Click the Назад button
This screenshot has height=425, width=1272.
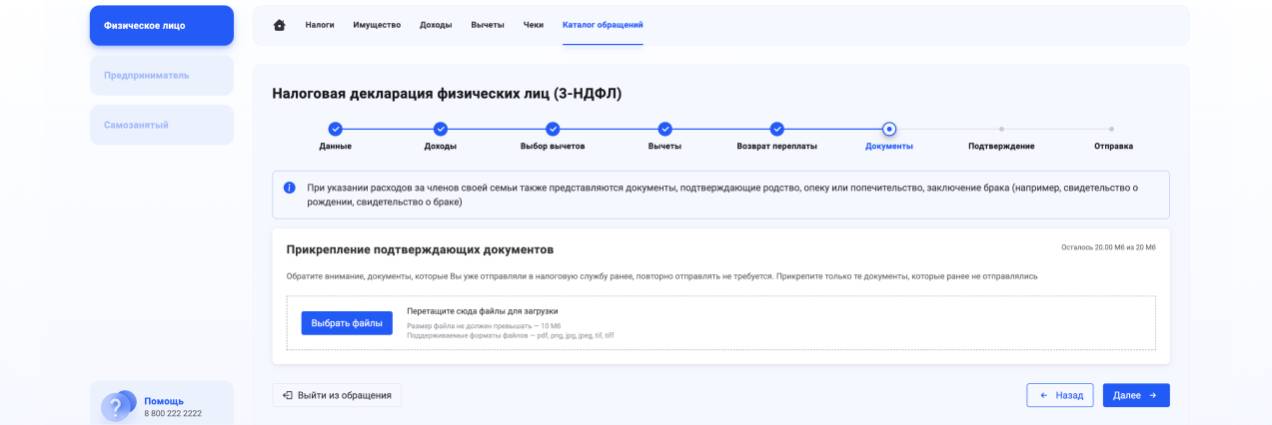(x=1060, y=395)
